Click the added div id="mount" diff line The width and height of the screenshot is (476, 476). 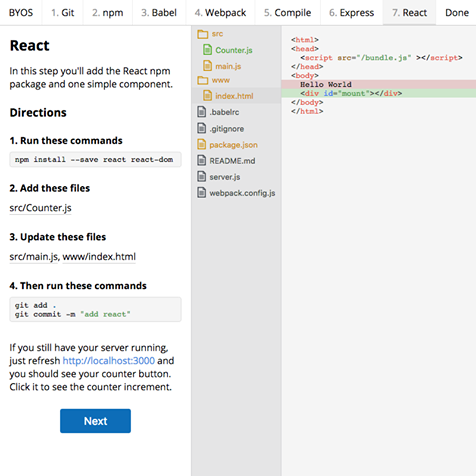[x=378, y=93]
